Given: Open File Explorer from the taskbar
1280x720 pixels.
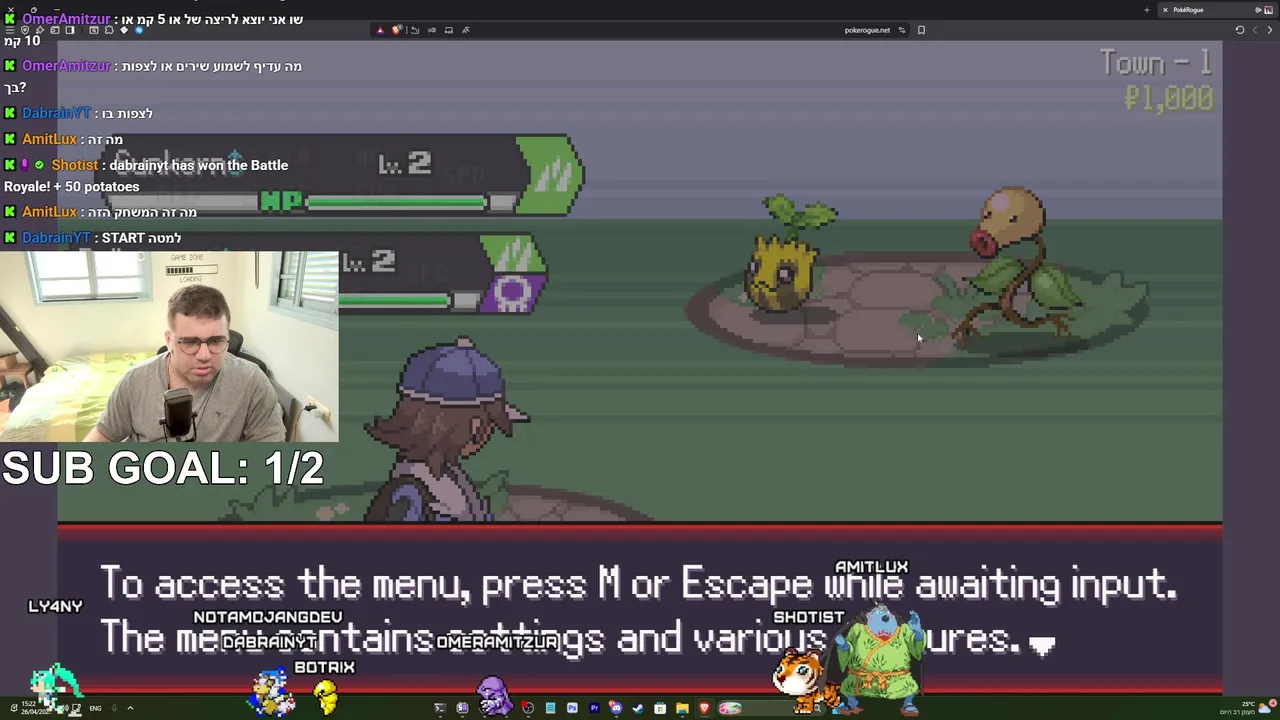Looking at the screenshot, I should tap(682, 708).
